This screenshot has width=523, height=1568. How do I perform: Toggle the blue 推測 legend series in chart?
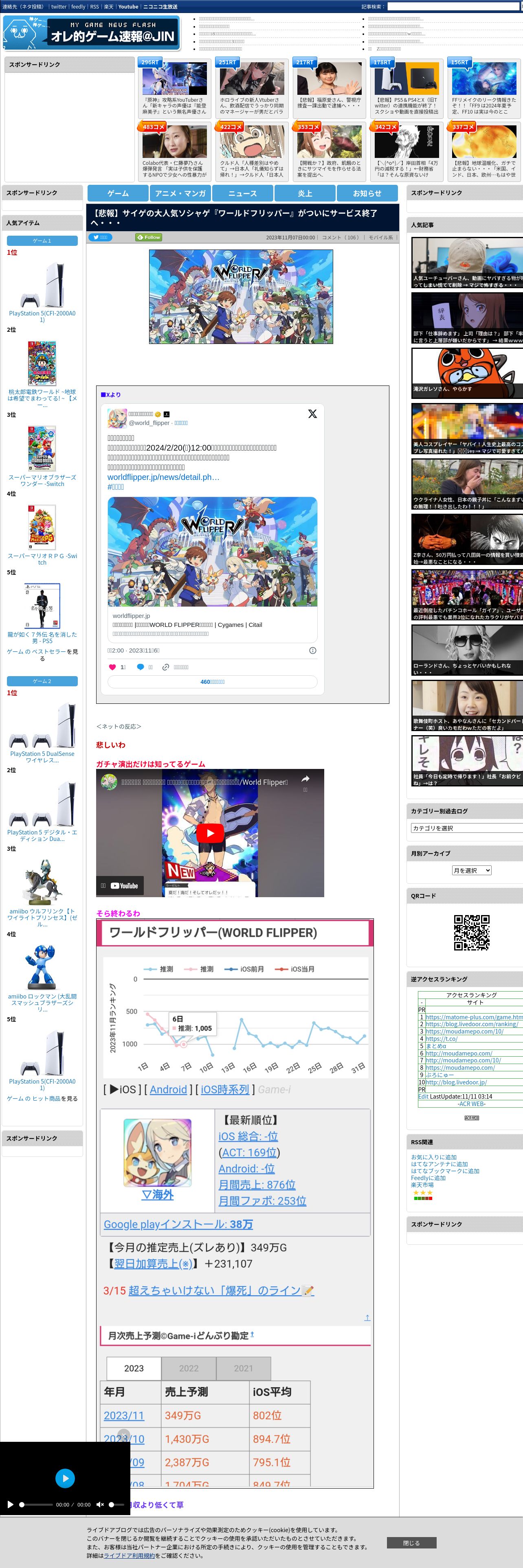pyautogui.click(x=158, y=969)
